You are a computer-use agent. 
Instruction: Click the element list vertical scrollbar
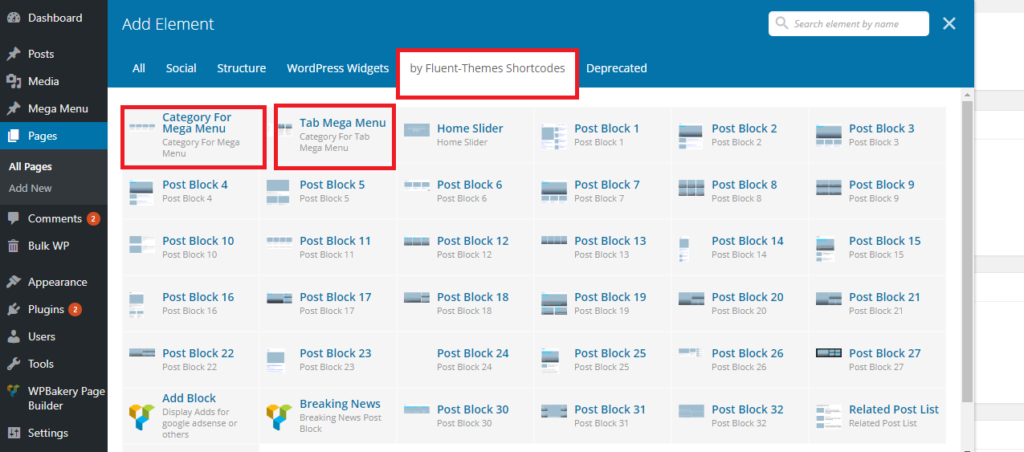(x=966, y=250)
